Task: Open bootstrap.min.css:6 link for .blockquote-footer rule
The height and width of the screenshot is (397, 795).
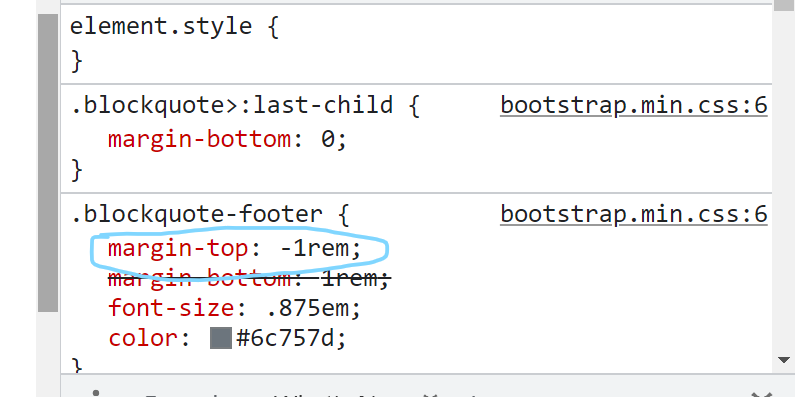Action: pos(634,214)
